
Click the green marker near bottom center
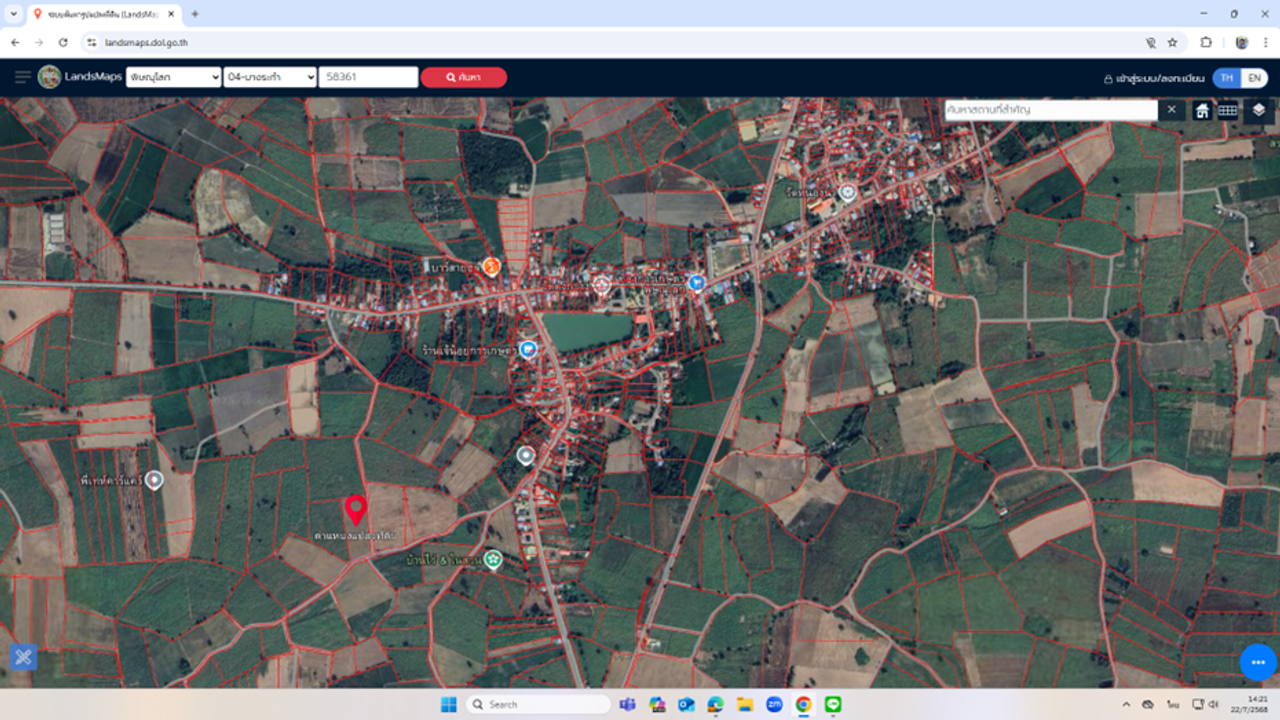[492, 559]
